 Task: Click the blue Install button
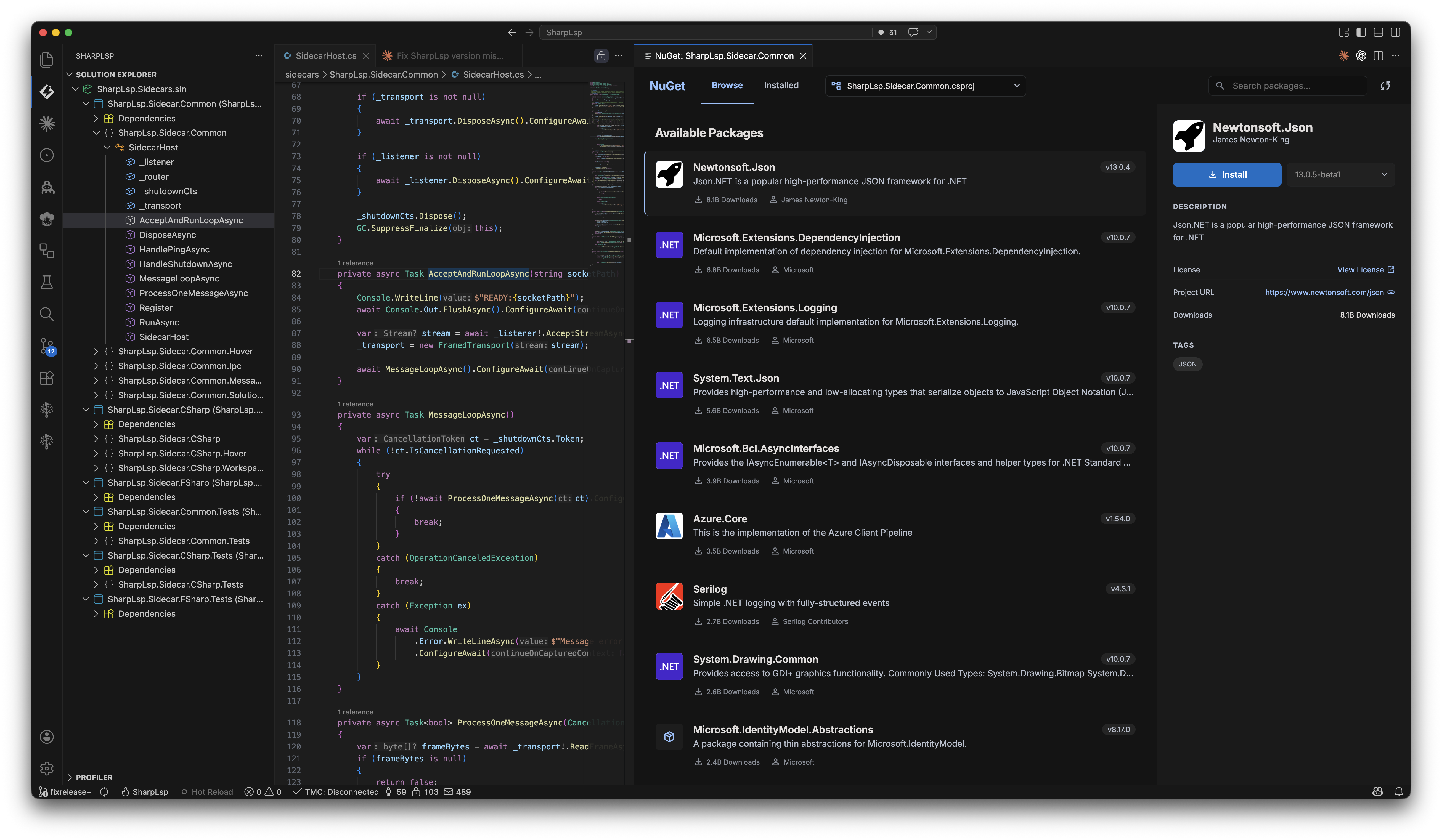tap(1227, 174)
